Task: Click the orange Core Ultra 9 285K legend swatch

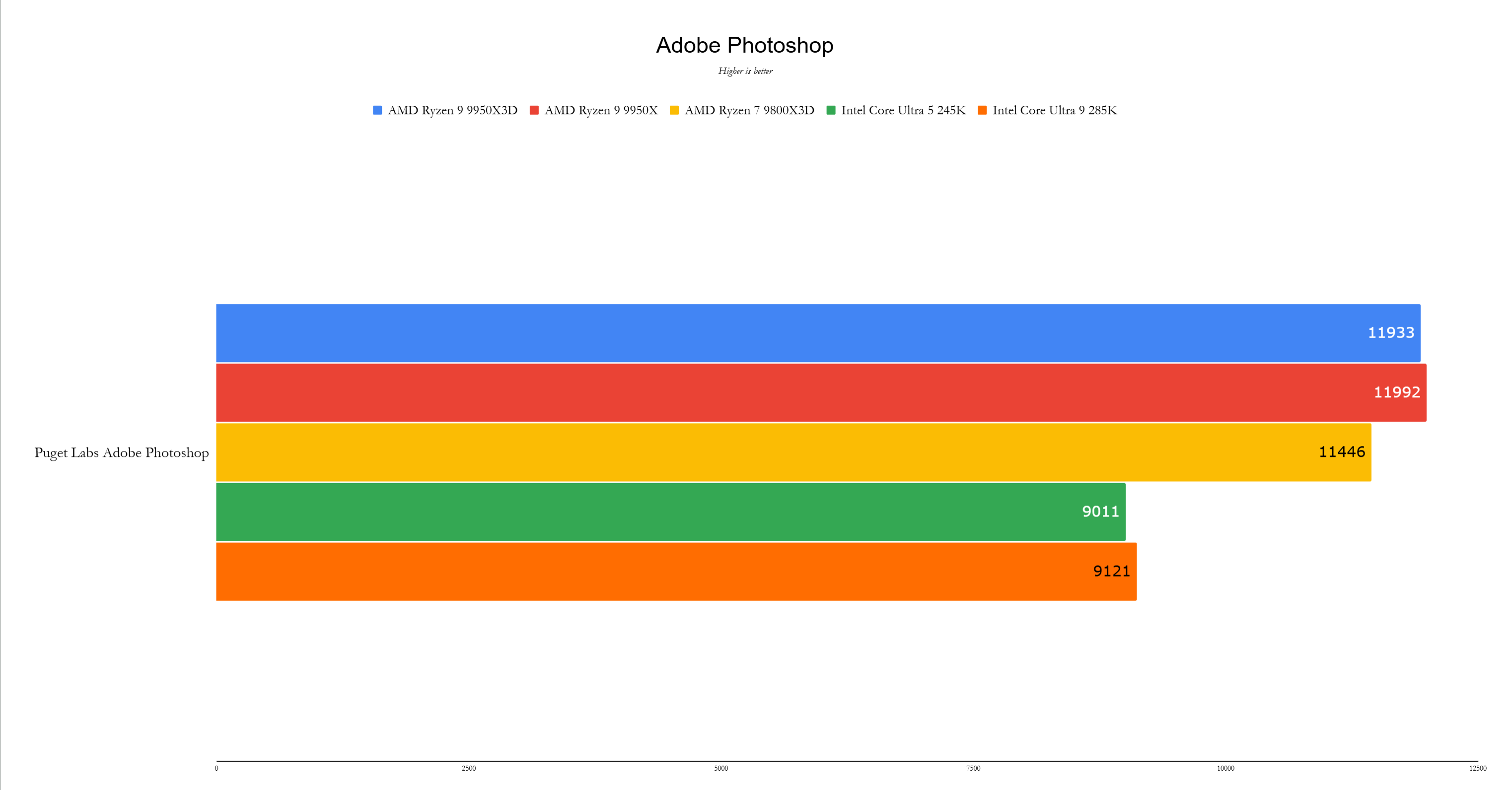Action: [983, 110]
